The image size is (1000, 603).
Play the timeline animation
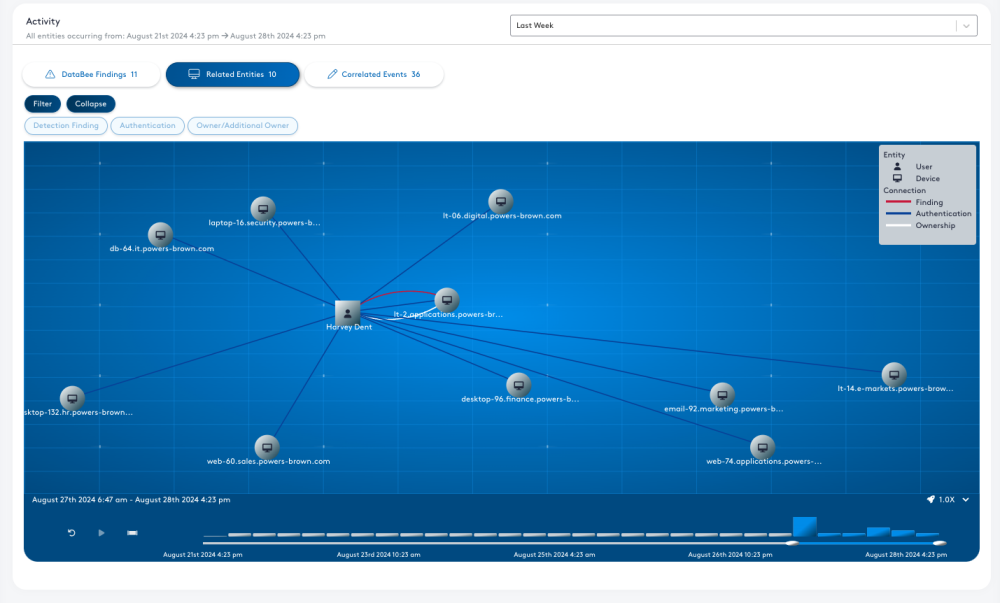[x=101, y=533]
